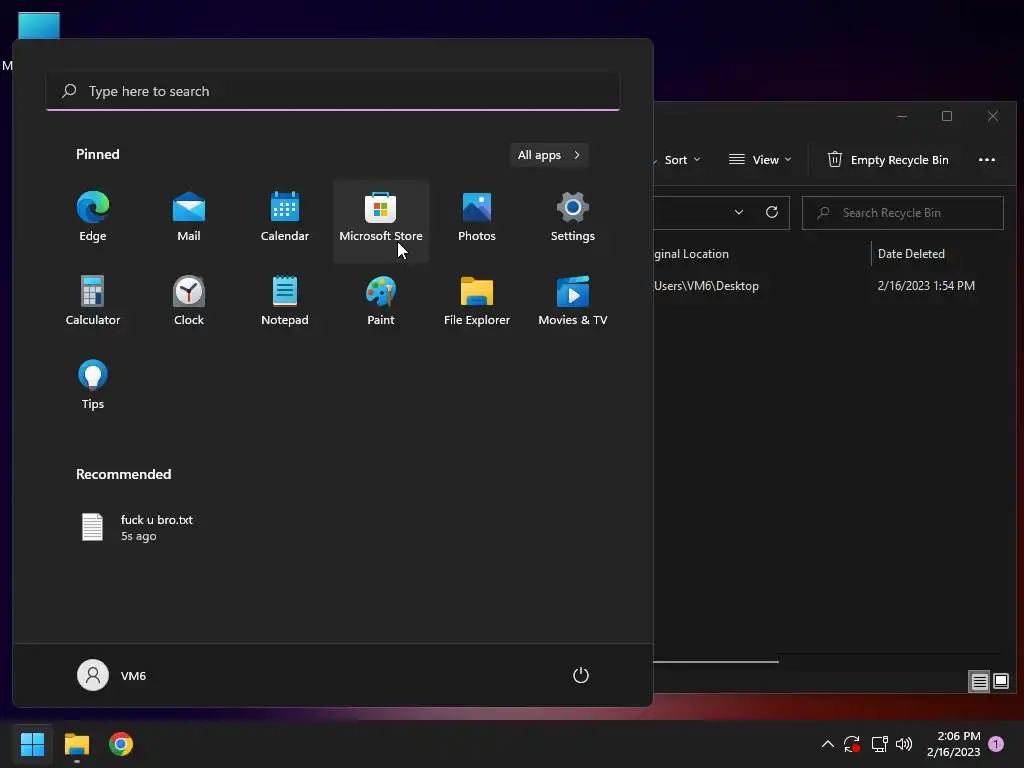Image resolution: width=1024 pixels, height=768 pixels.
Task: Open Movies & TV app
Action: 573,301
